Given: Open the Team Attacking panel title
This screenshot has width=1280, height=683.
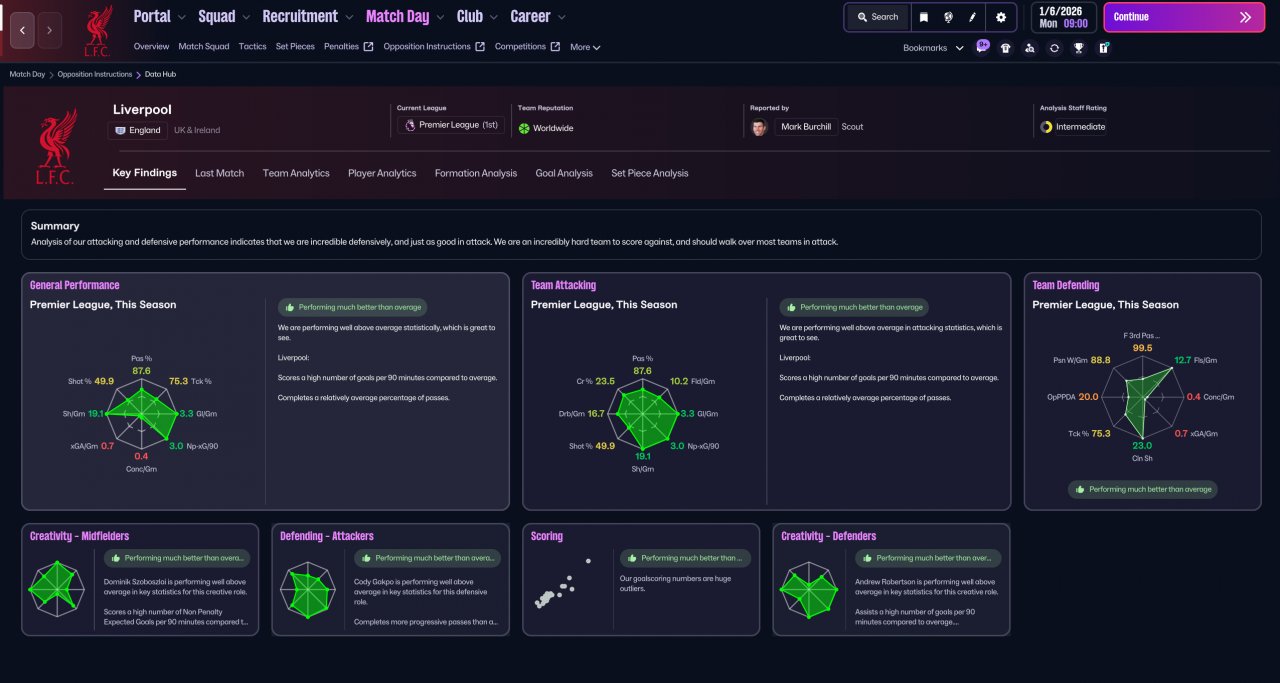Looking at the screenshot, I should [x=563, y=285].
